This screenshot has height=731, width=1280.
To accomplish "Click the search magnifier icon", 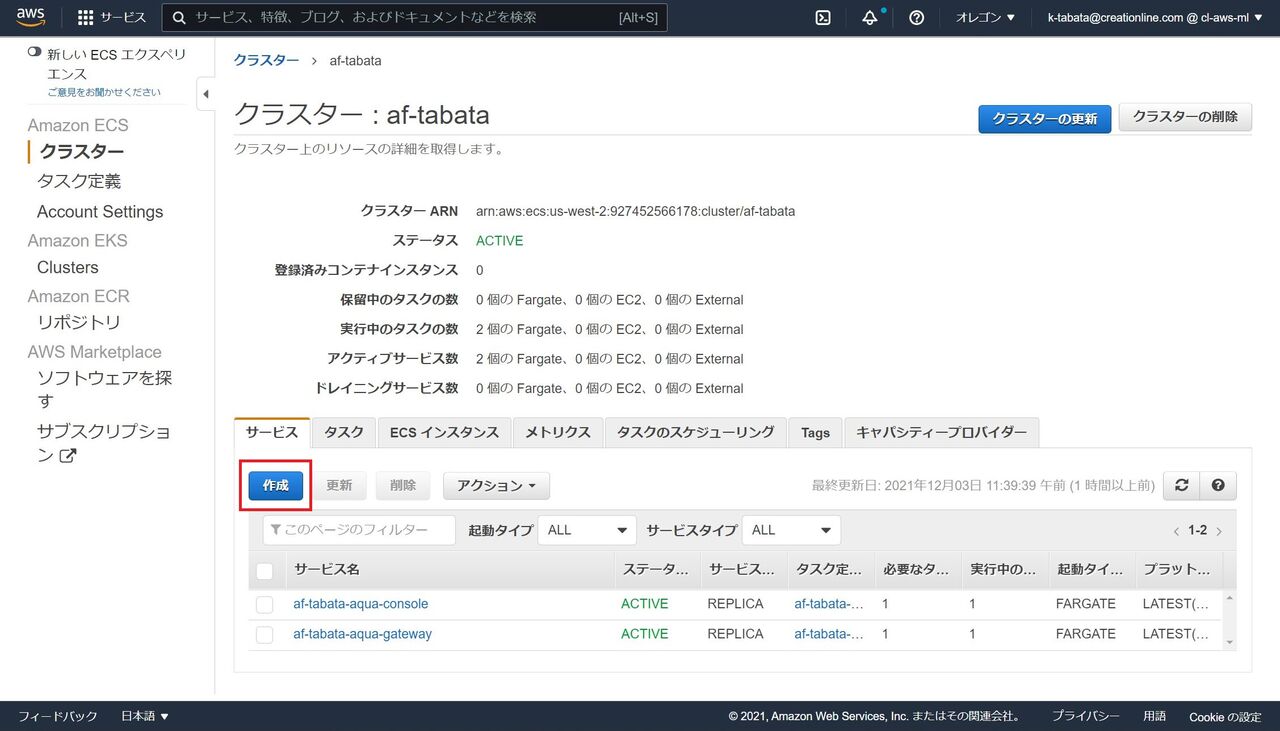I will click(x=179, y=18).
